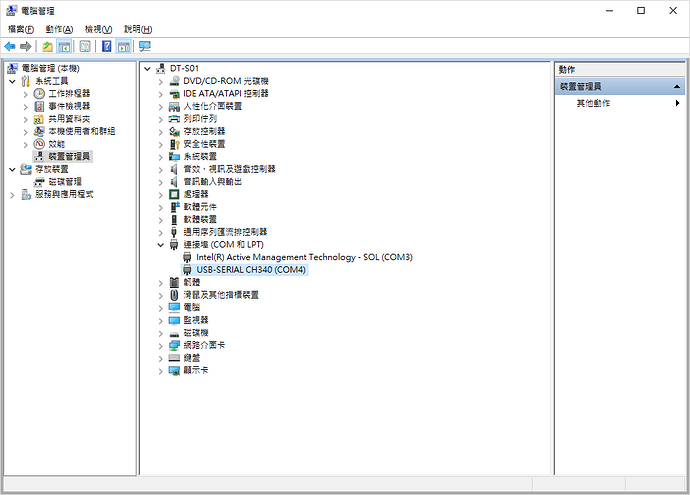Select 電腦管理 (本機) root item

51,68
